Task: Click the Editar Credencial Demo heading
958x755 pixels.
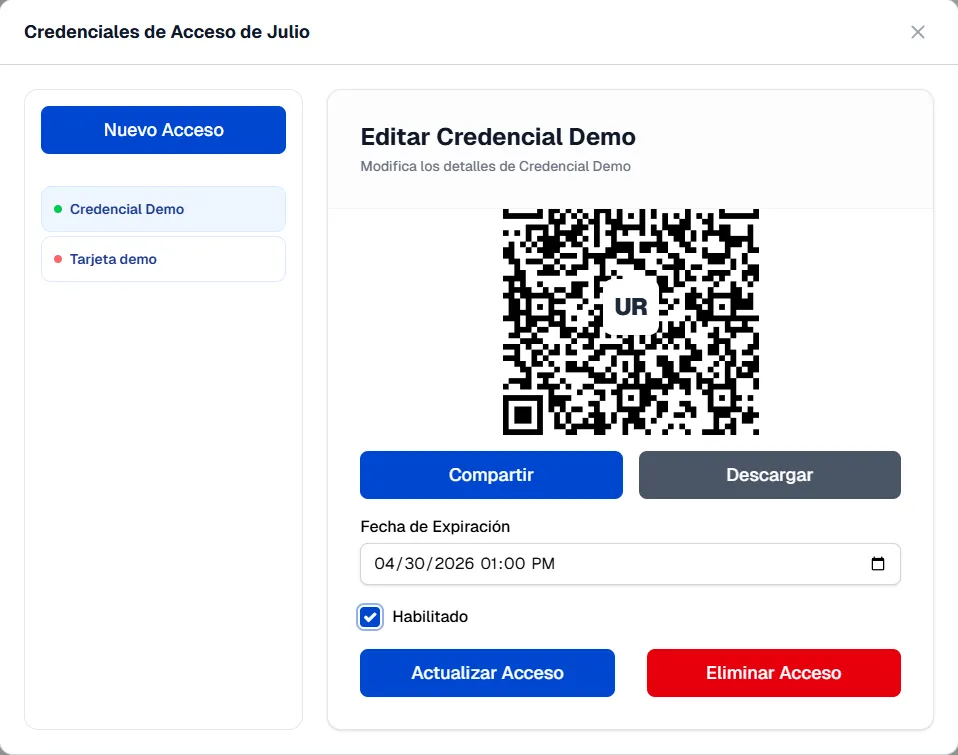Action: click(498, 137)
